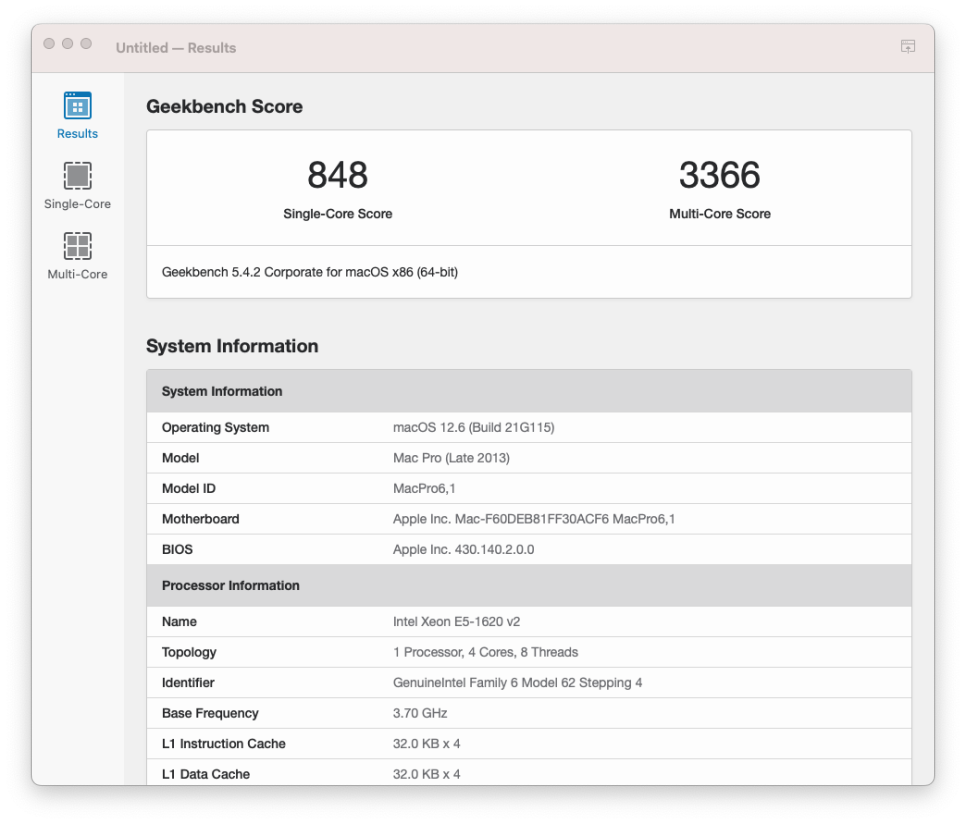
Task: Click the zoom window button
Action: pos(86,44)
